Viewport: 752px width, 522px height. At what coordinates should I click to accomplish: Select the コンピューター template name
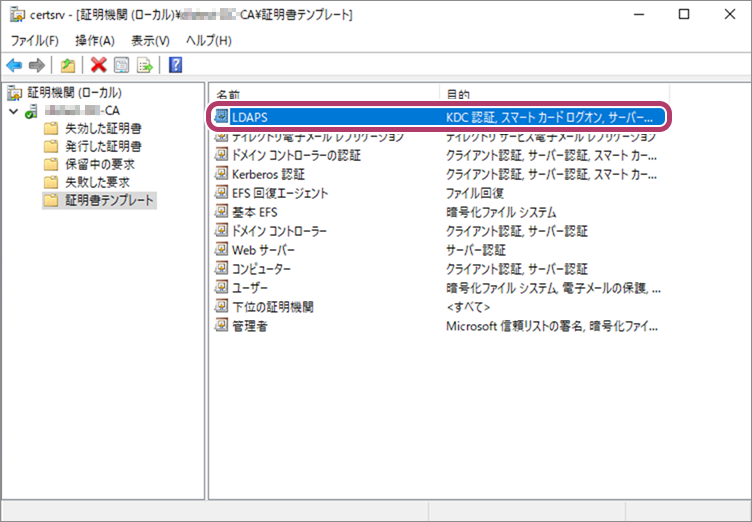261,269
